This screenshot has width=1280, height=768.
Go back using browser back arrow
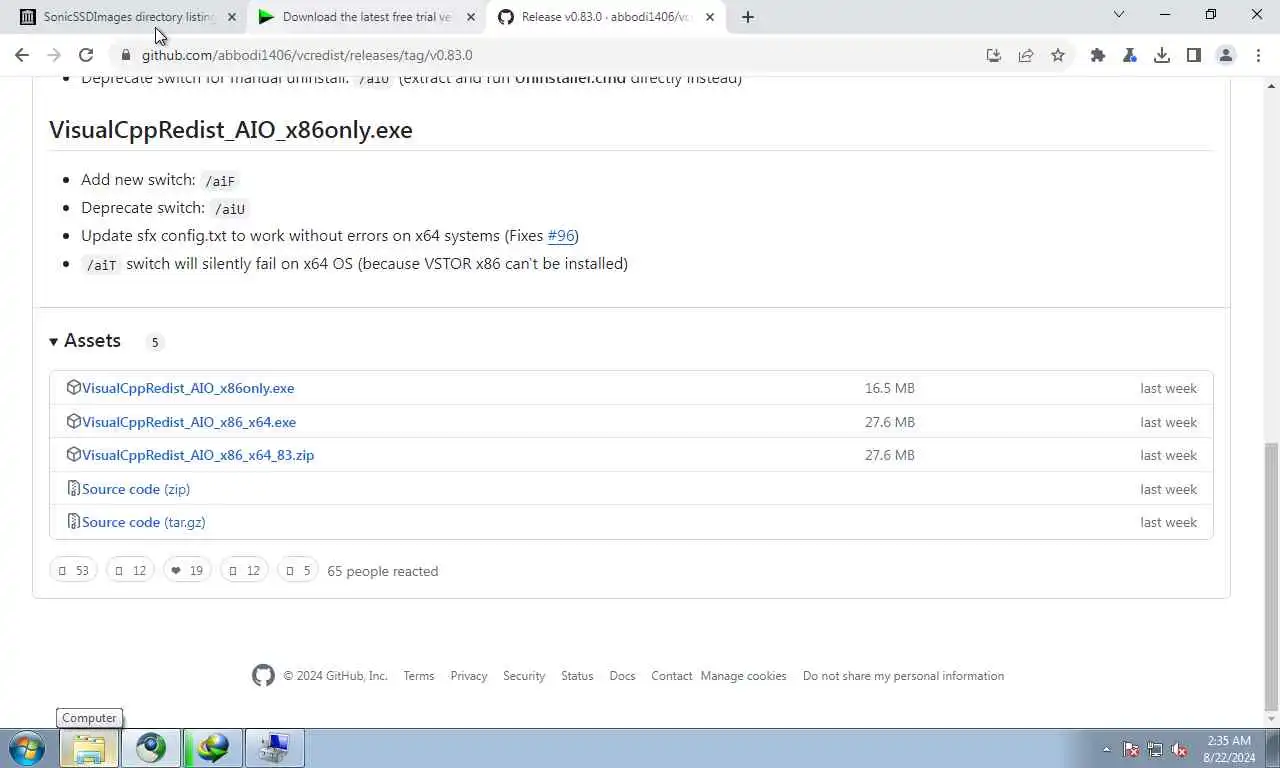tap(22, 55)
